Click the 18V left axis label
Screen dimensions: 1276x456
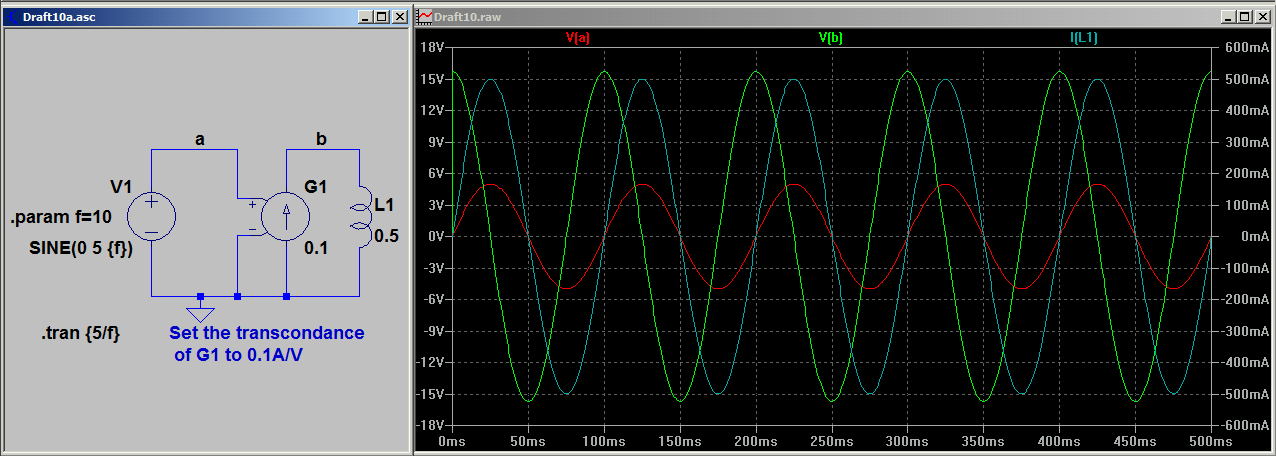point(433,48)
